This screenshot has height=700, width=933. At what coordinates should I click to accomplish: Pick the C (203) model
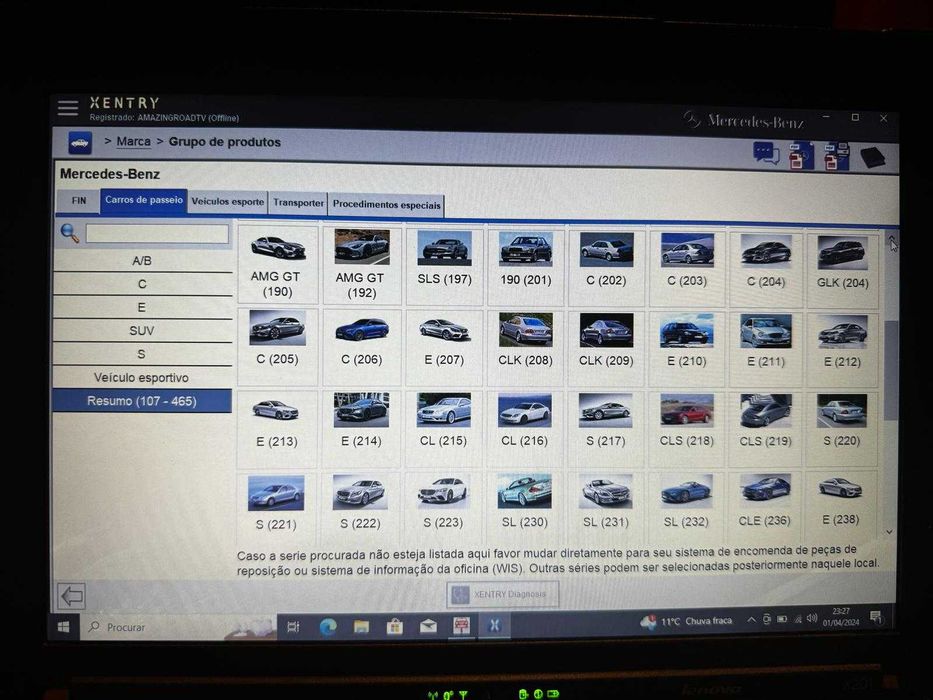pos(686,268)
